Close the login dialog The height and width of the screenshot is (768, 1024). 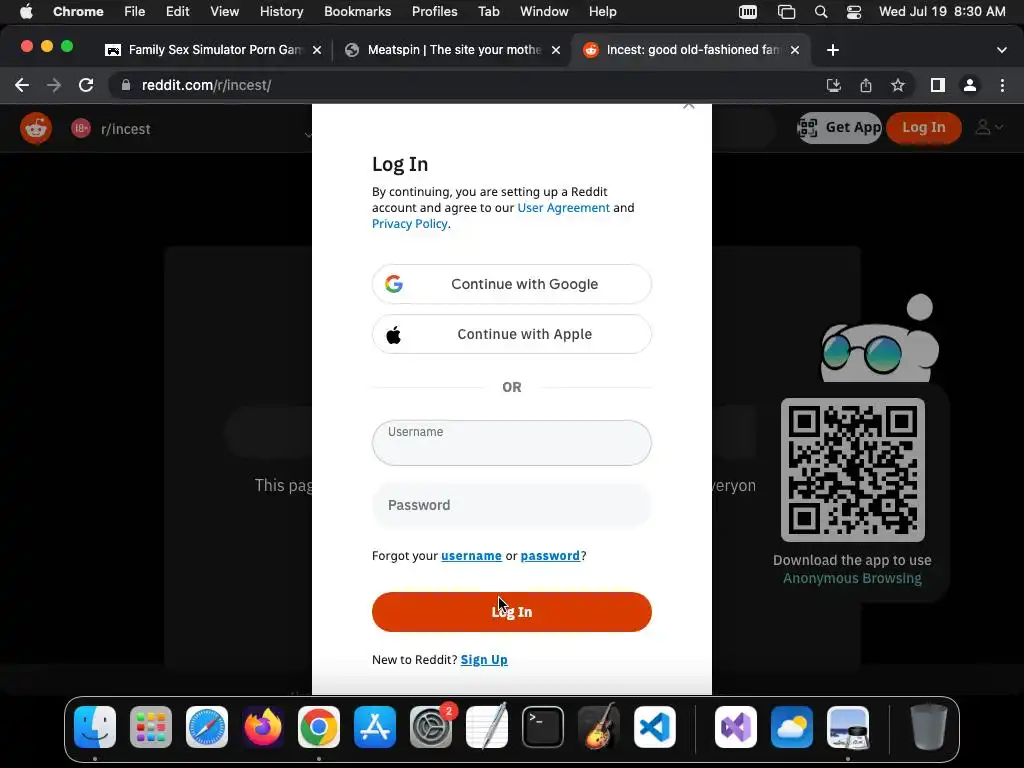tap(688, 106)
